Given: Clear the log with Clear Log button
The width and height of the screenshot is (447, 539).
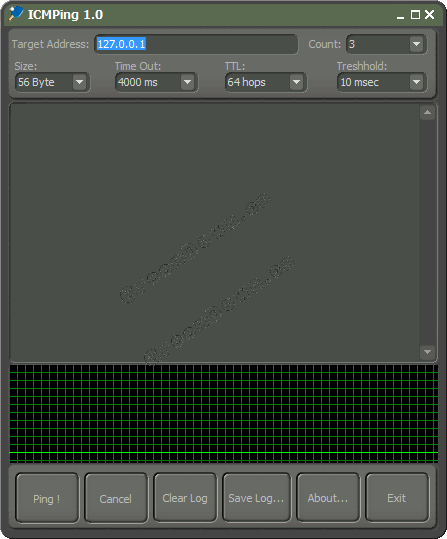Looking at the screenshot, I should click(x=185, y=497).
